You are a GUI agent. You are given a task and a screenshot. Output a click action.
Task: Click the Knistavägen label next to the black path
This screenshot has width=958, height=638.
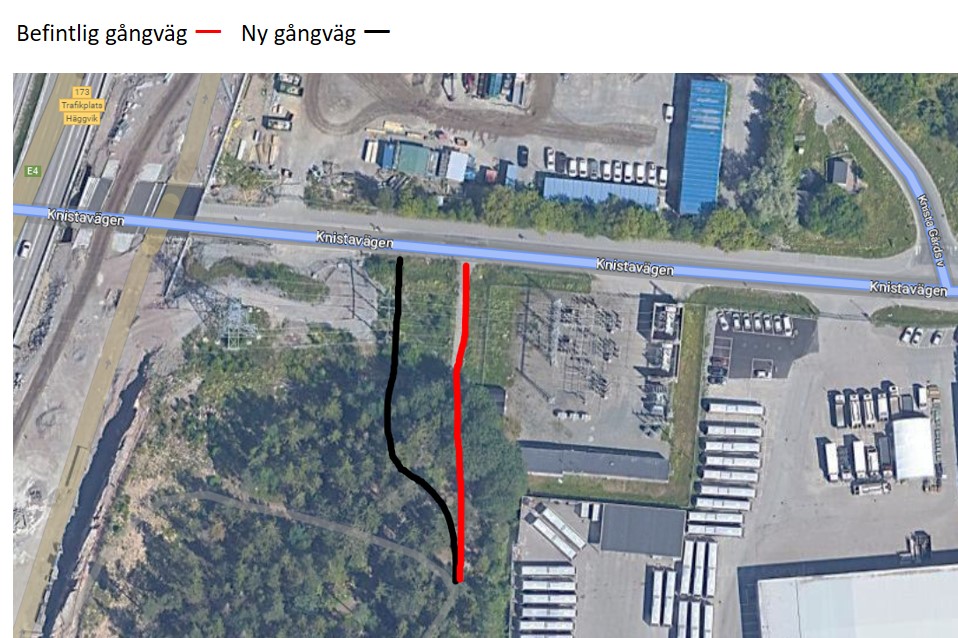[354, 240]
